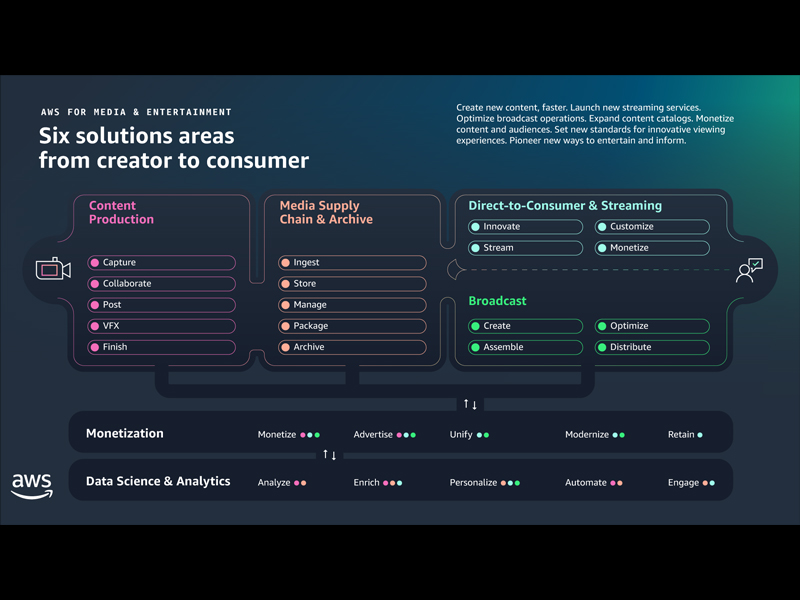Click the Broadcast heading
This screenshot has width=800, height=600.
[x=497, y=301]
